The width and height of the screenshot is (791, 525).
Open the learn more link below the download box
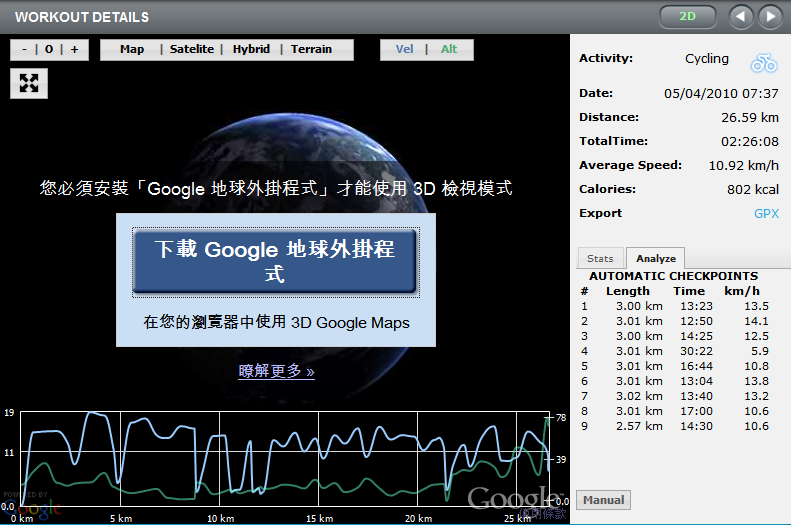click(x=276, y=371)
